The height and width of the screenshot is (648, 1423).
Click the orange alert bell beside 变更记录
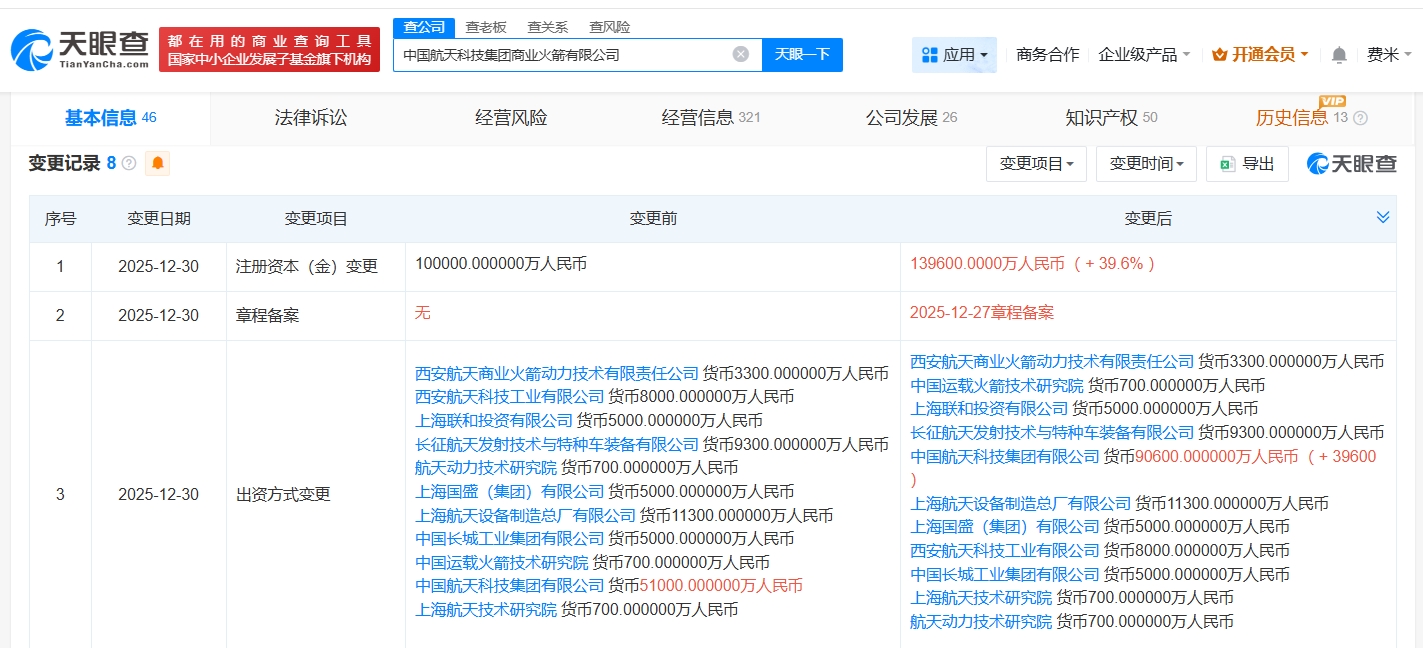pos(157,163)
